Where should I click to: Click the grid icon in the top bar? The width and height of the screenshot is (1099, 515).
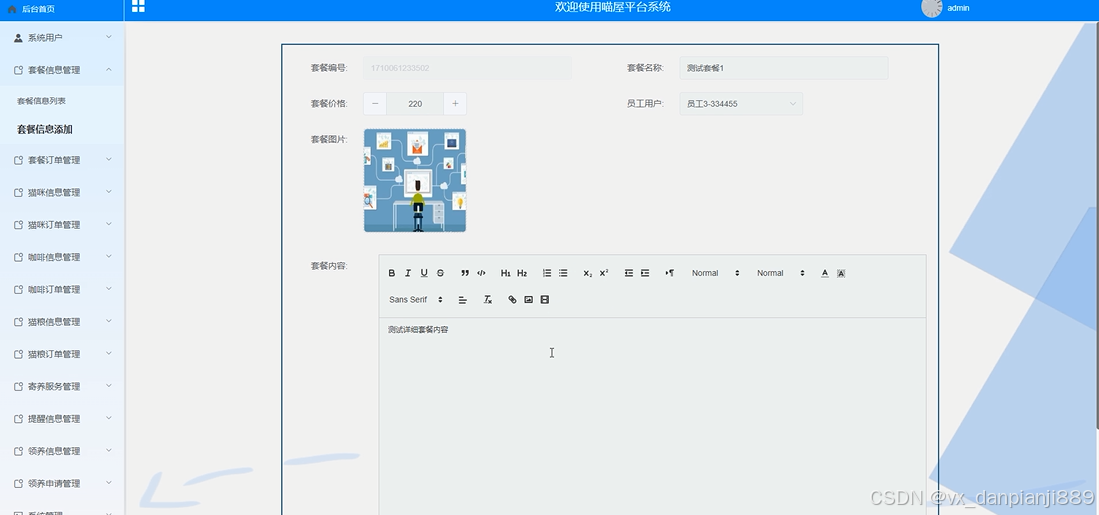pos(138,6)
